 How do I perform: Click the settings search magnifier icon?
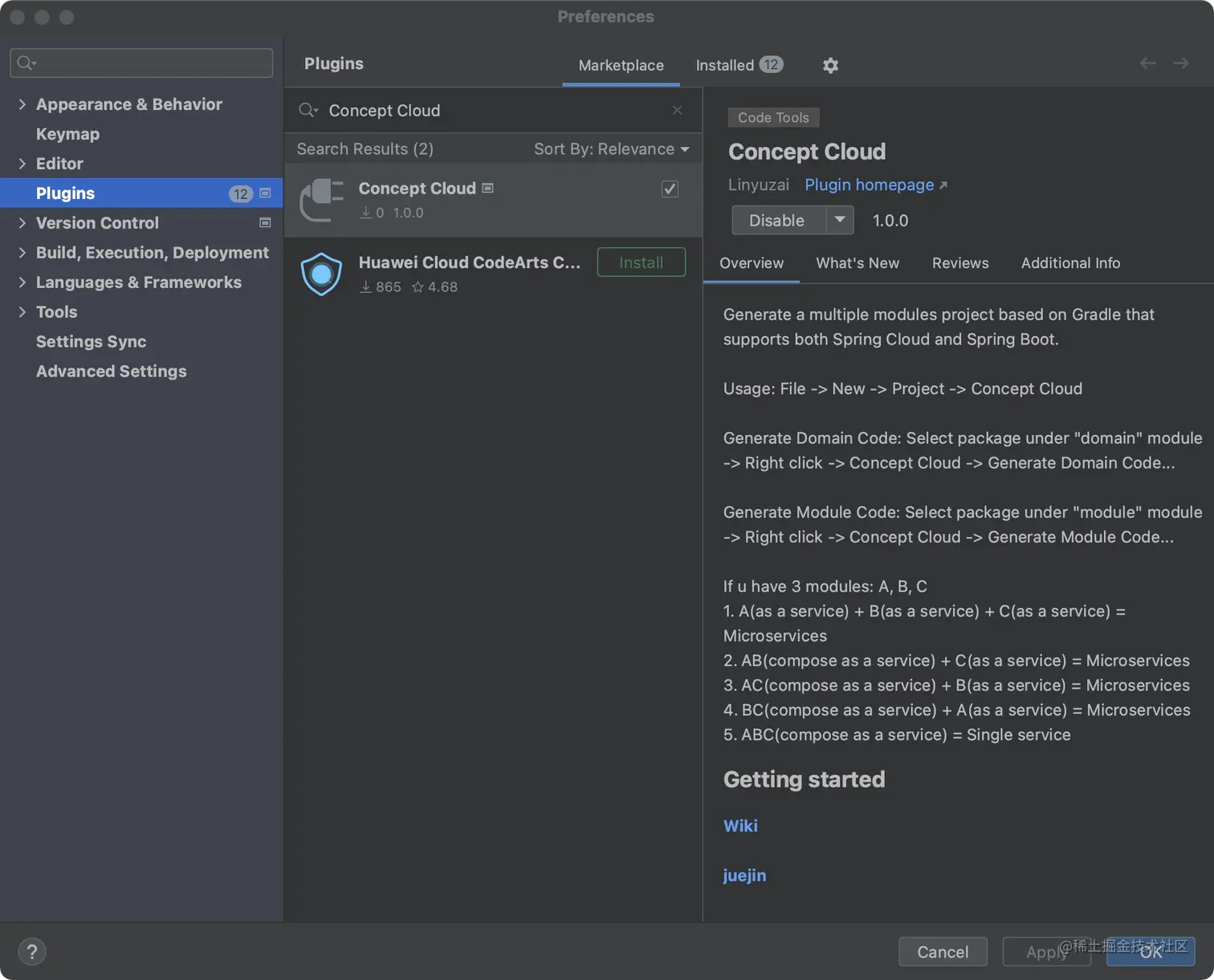click(x=26, y=63)
